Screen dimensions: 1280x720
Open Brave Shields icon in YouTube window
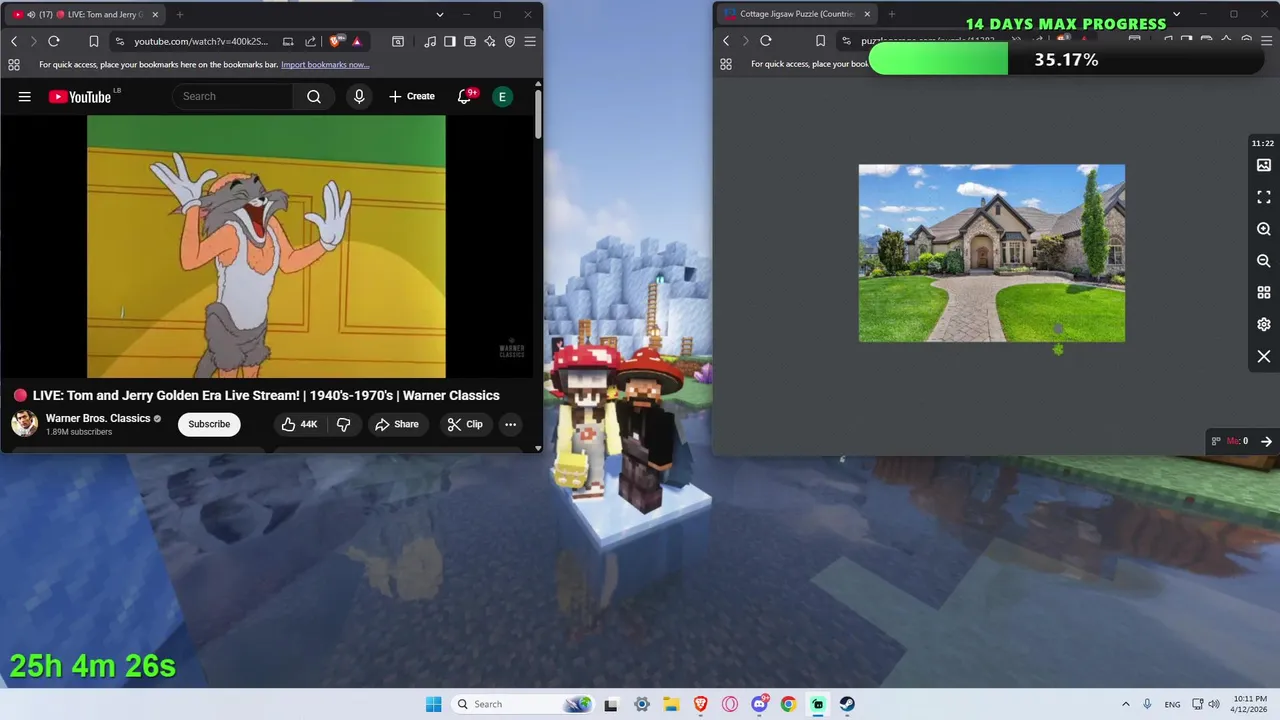tap(335, 41)
